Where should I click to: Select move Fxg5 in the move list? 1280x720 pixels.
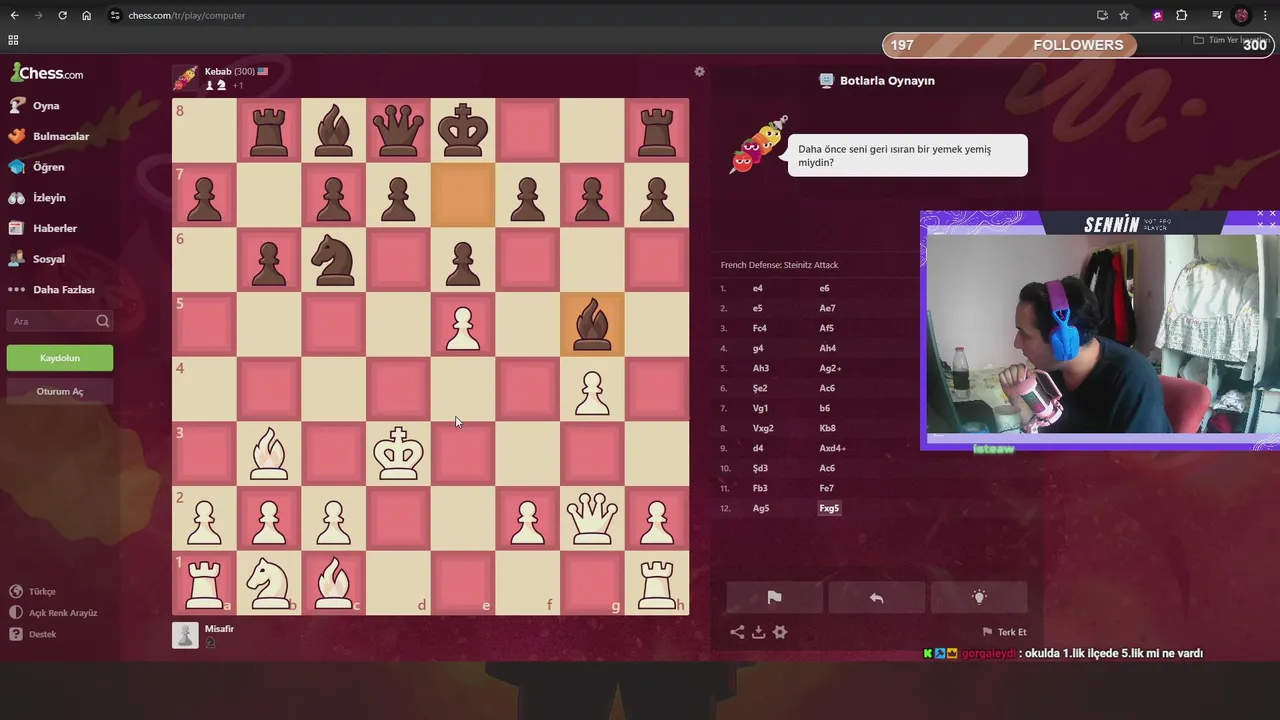[829, 508]
